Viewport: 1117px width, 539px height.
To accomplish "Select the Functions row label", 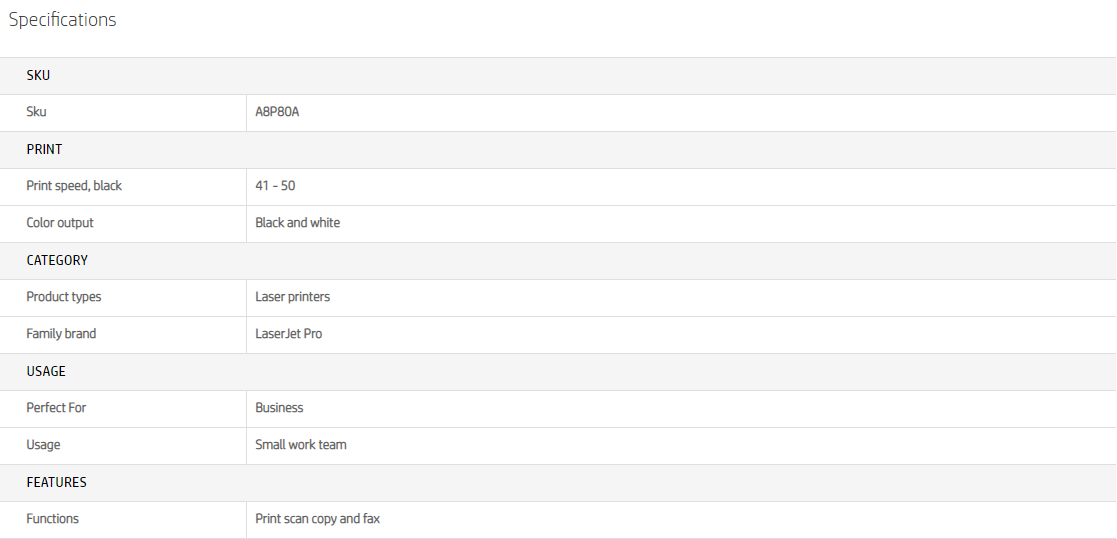I will coord(52,519).
